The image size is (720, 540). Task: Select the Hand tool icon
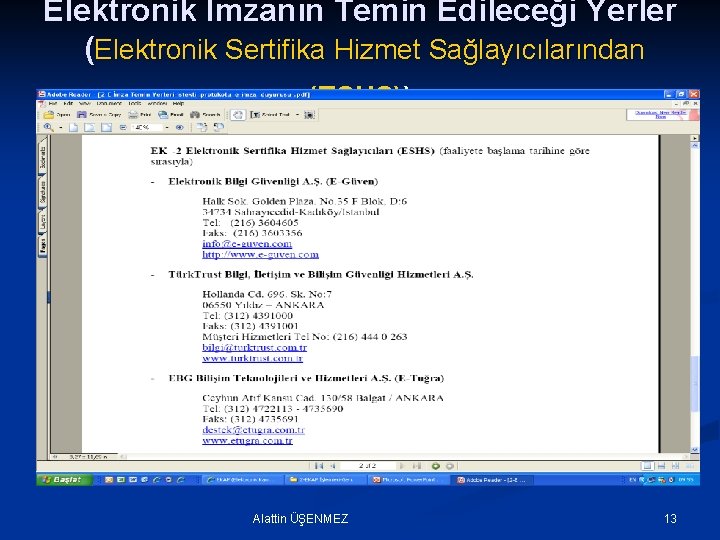click(237, 115)
